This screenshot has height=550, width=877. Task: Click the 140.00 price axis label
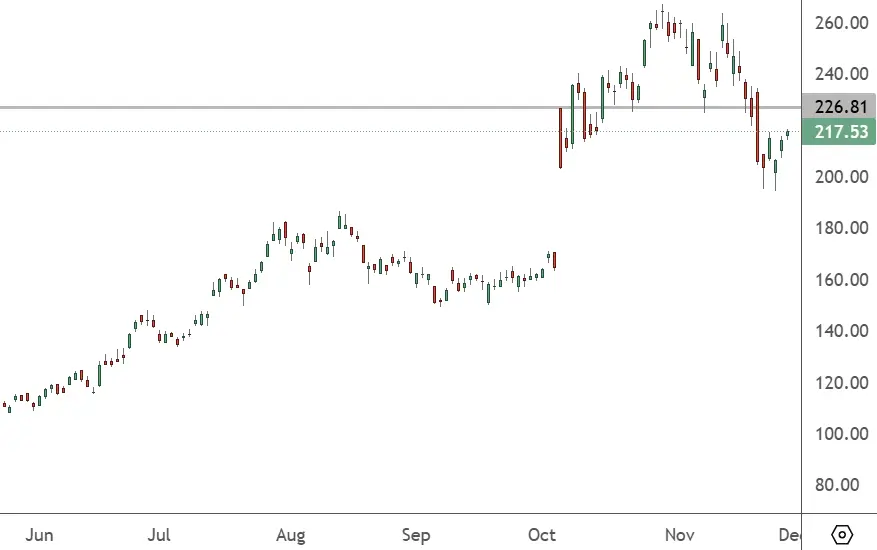(839, 331)
